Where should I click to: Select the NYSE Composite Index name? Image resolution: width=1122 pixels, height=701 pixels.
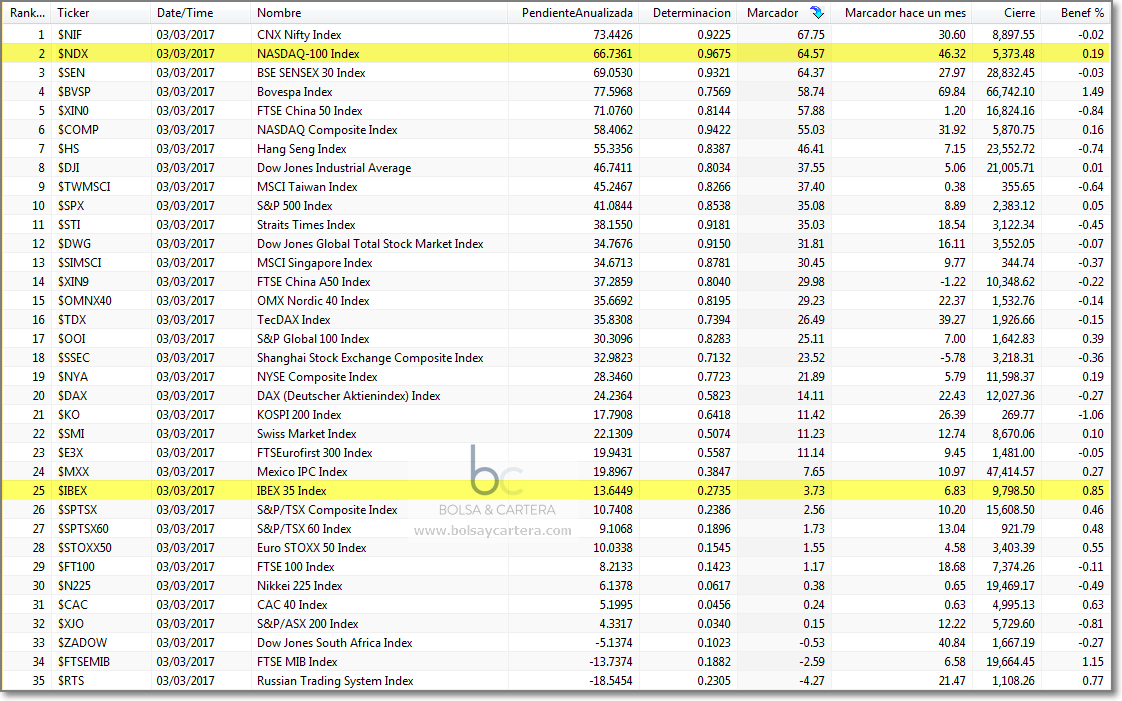(317, 377)
